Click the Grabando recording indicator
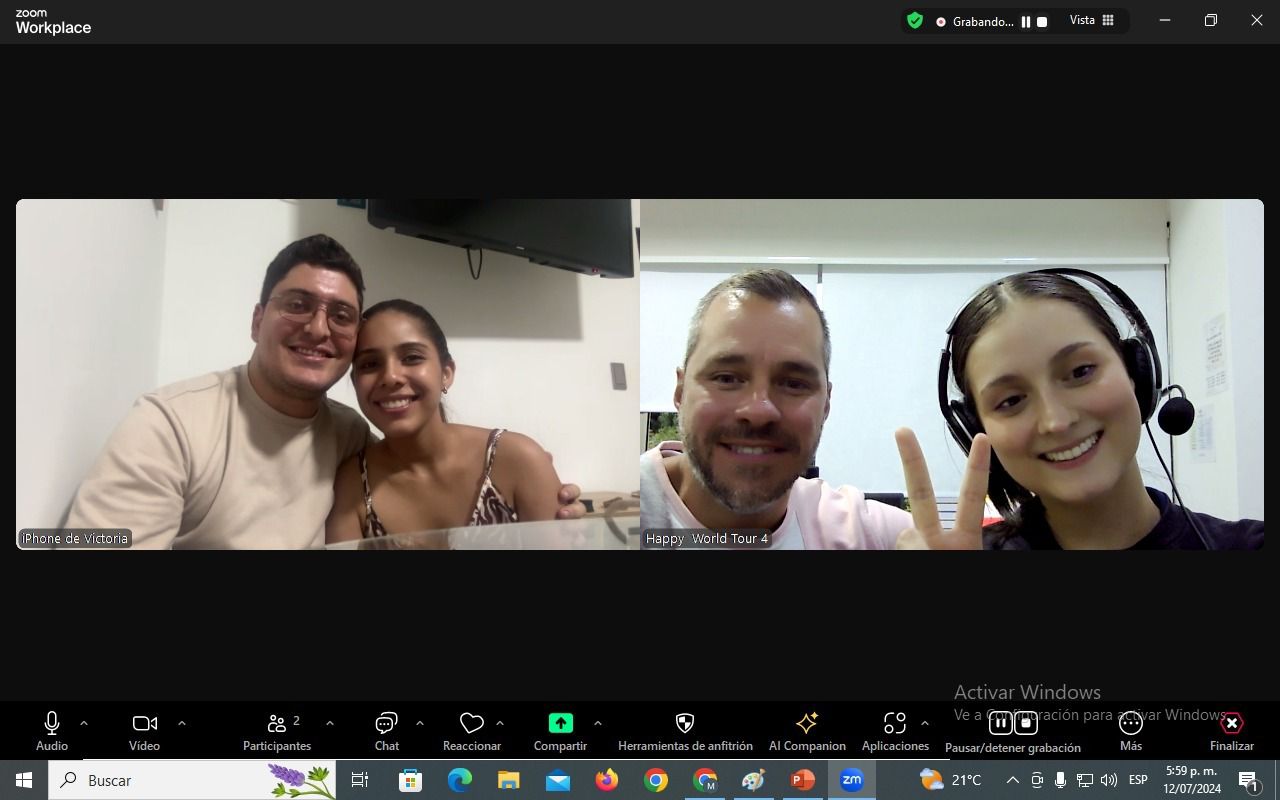This screenshot has height=800, width=1280. [x=975, y=22]
